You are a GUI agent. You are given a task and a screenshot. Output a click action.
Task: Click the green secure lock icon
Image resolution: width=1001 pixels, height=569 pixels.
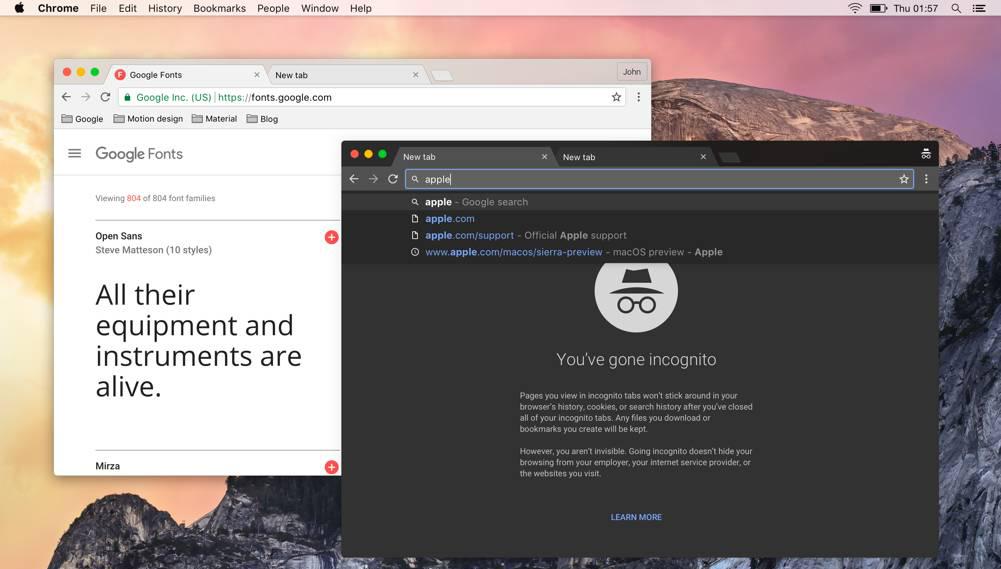pos(128,97)
